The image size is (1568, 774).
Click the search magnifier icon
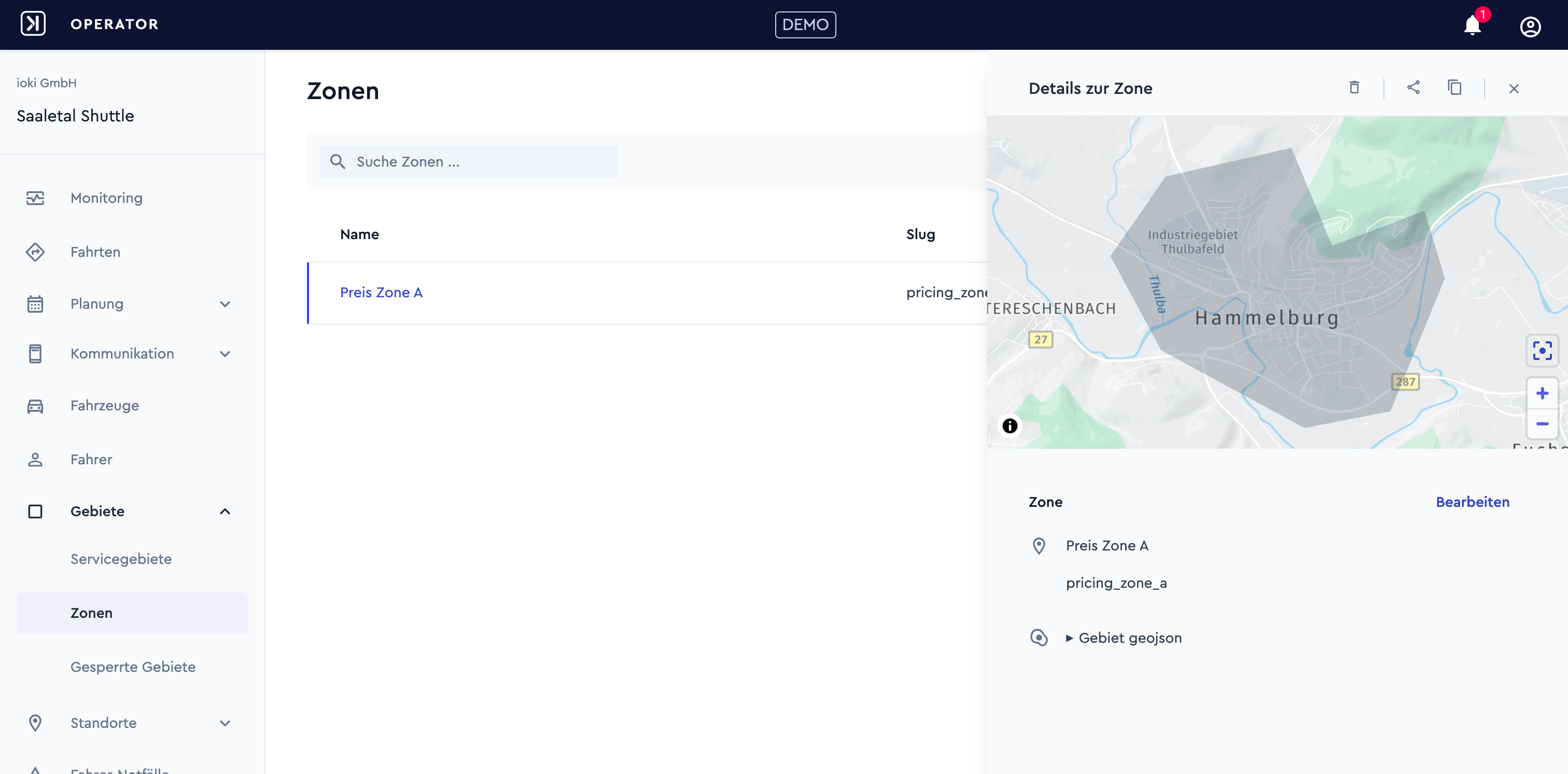(x=337, y=161)
